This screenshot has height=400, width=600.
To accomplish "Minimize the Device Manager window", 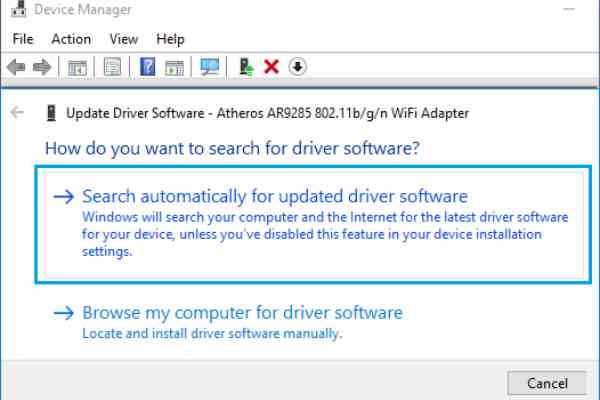I will tap(569, 9).
